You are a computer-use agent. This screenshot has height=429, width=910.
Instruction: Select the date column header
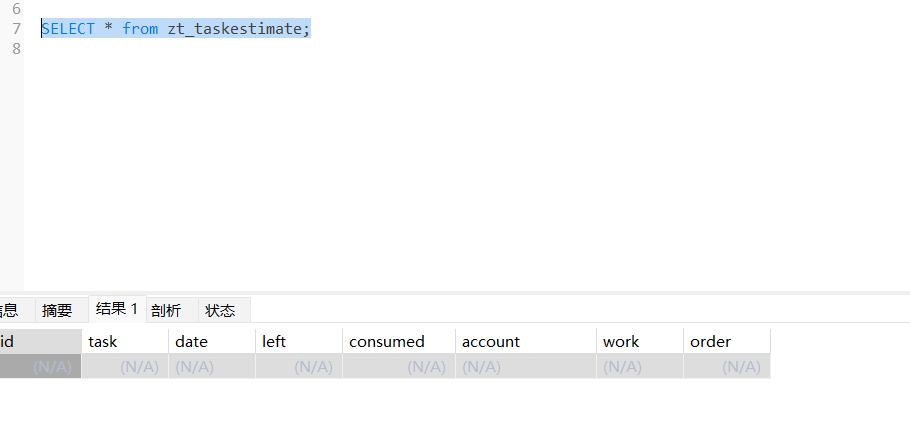pyautogui.click(x=211, y=341)
